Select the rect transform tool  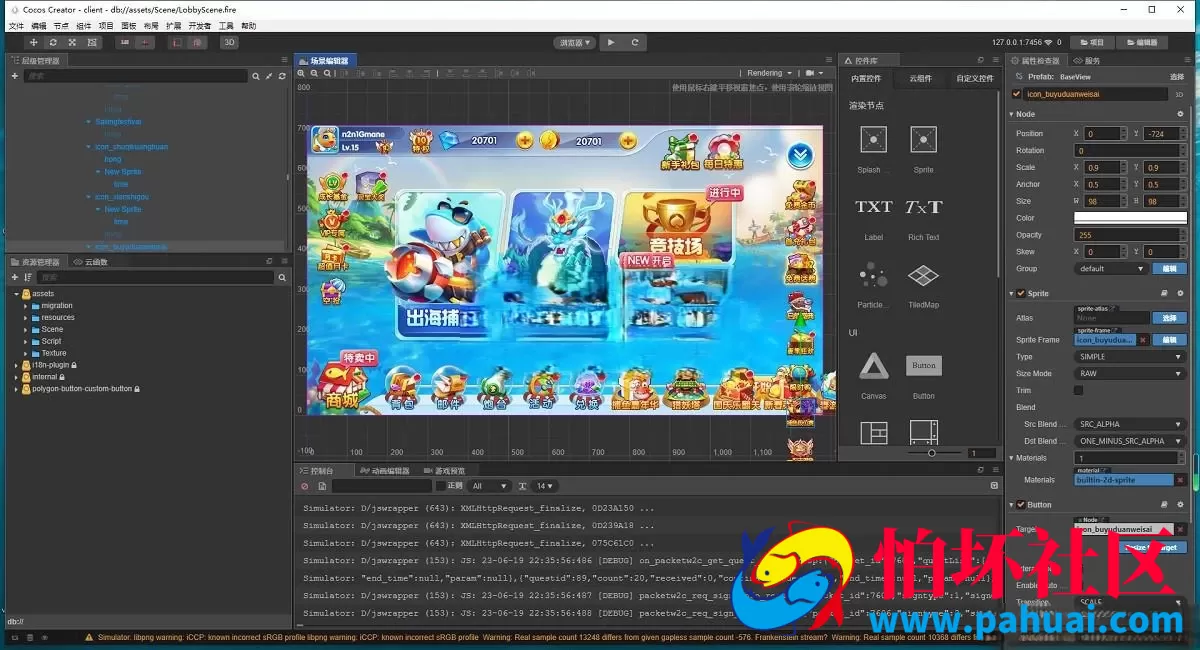(92, 43)
